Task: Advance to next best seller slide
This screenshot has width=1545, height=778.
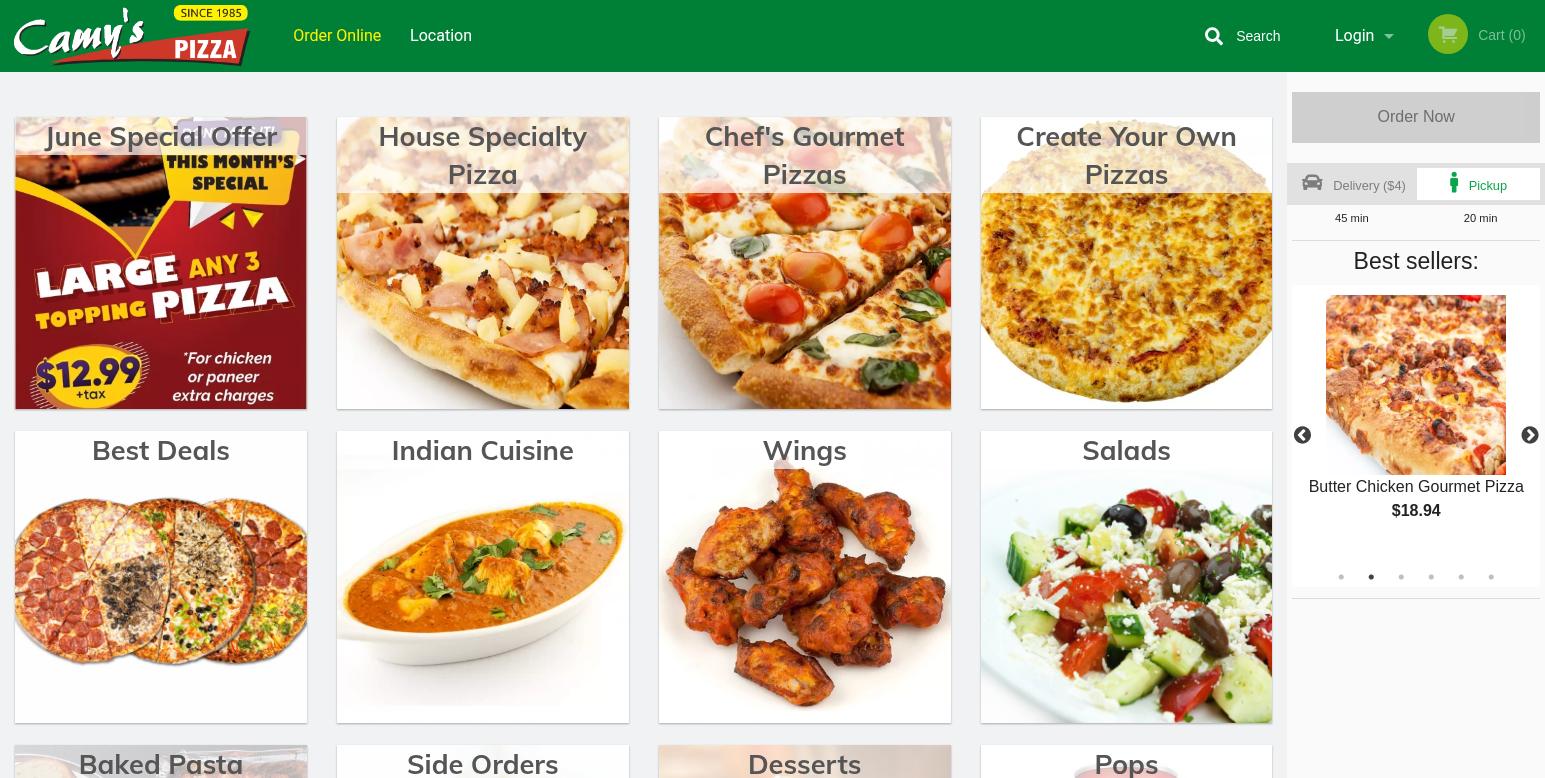Action: (1530, 435)
